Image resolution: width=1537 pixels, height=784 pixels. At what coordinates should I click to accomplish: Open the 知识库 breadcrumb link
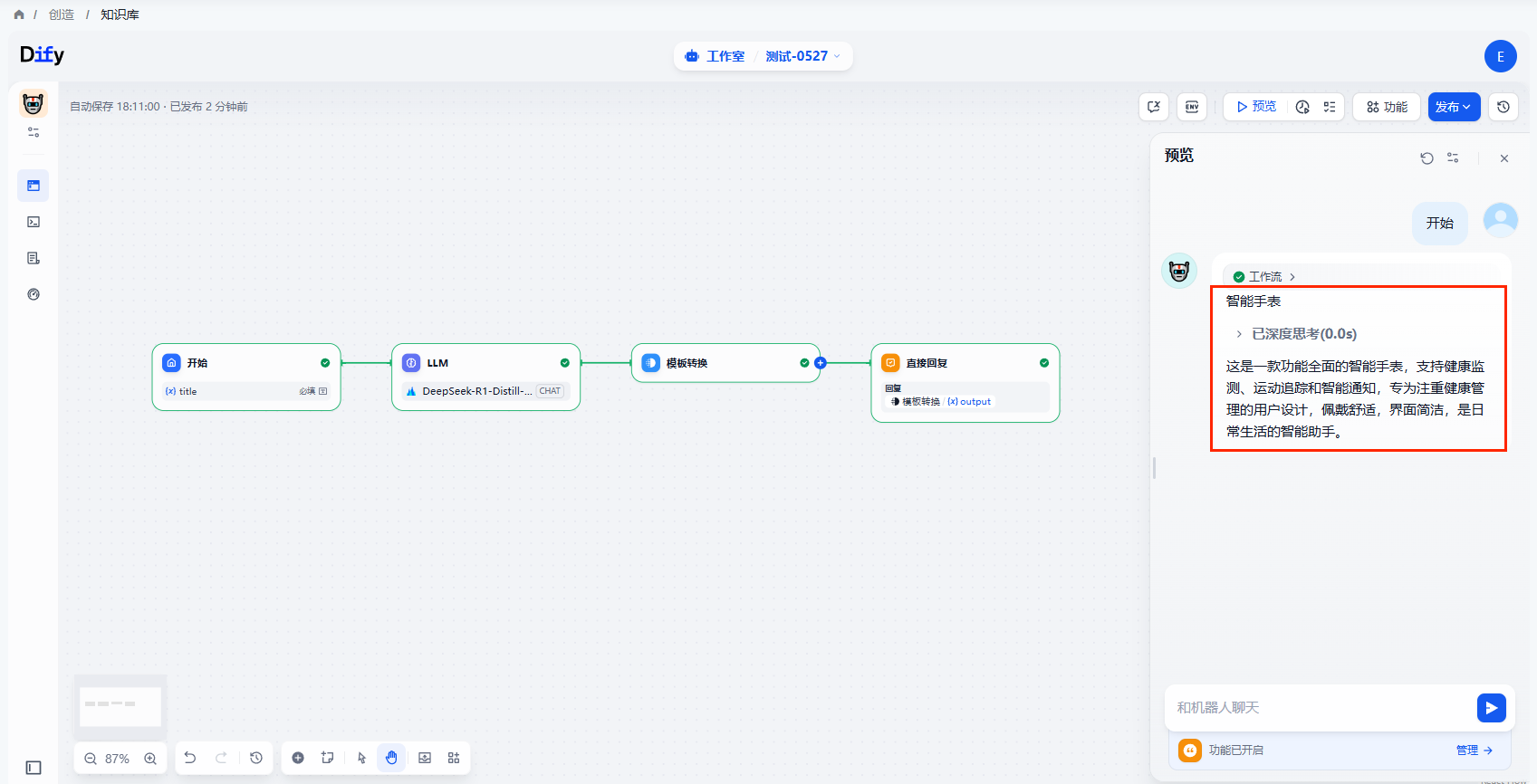pyautogui.click(x=120, y=14)
